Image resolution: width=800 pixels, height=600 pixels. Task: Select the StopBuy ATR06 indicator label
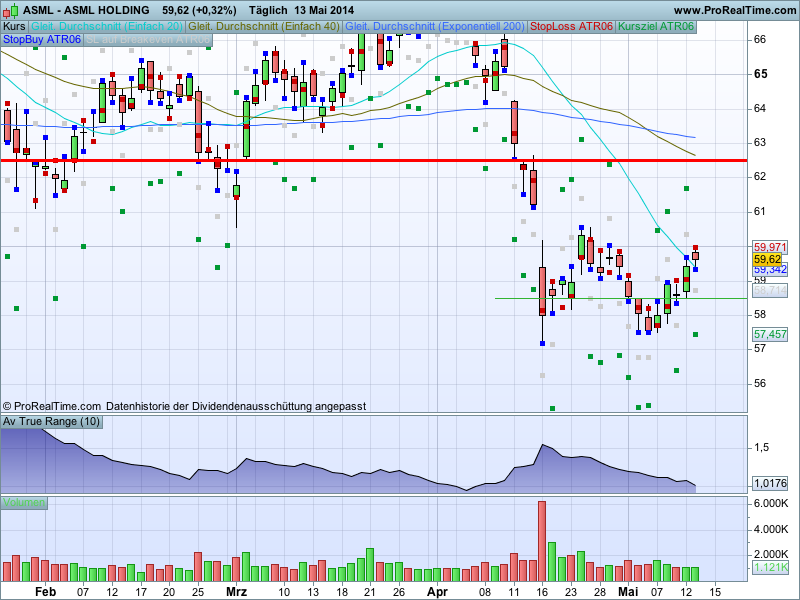point(42,39)
